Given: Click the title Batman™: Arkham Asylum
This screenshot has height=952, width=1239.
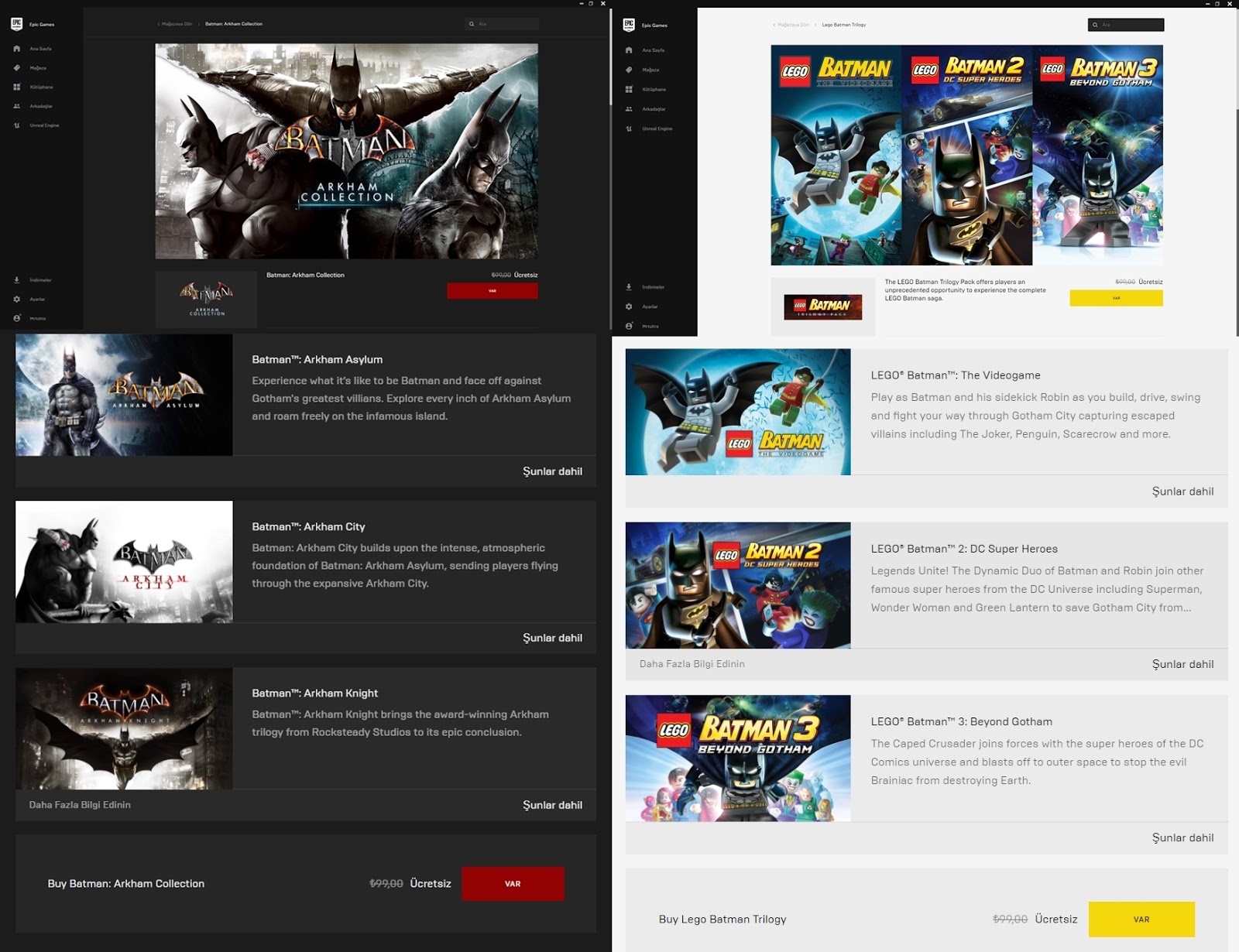Looking at the screenshot, I should [x=317, y=360].
